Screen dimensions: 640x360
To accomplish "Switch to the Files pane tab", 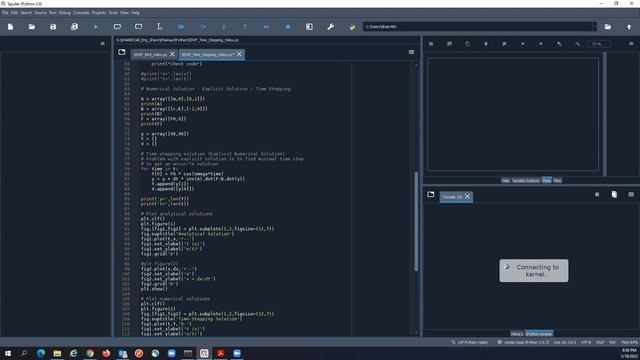I will click(557, 180).
